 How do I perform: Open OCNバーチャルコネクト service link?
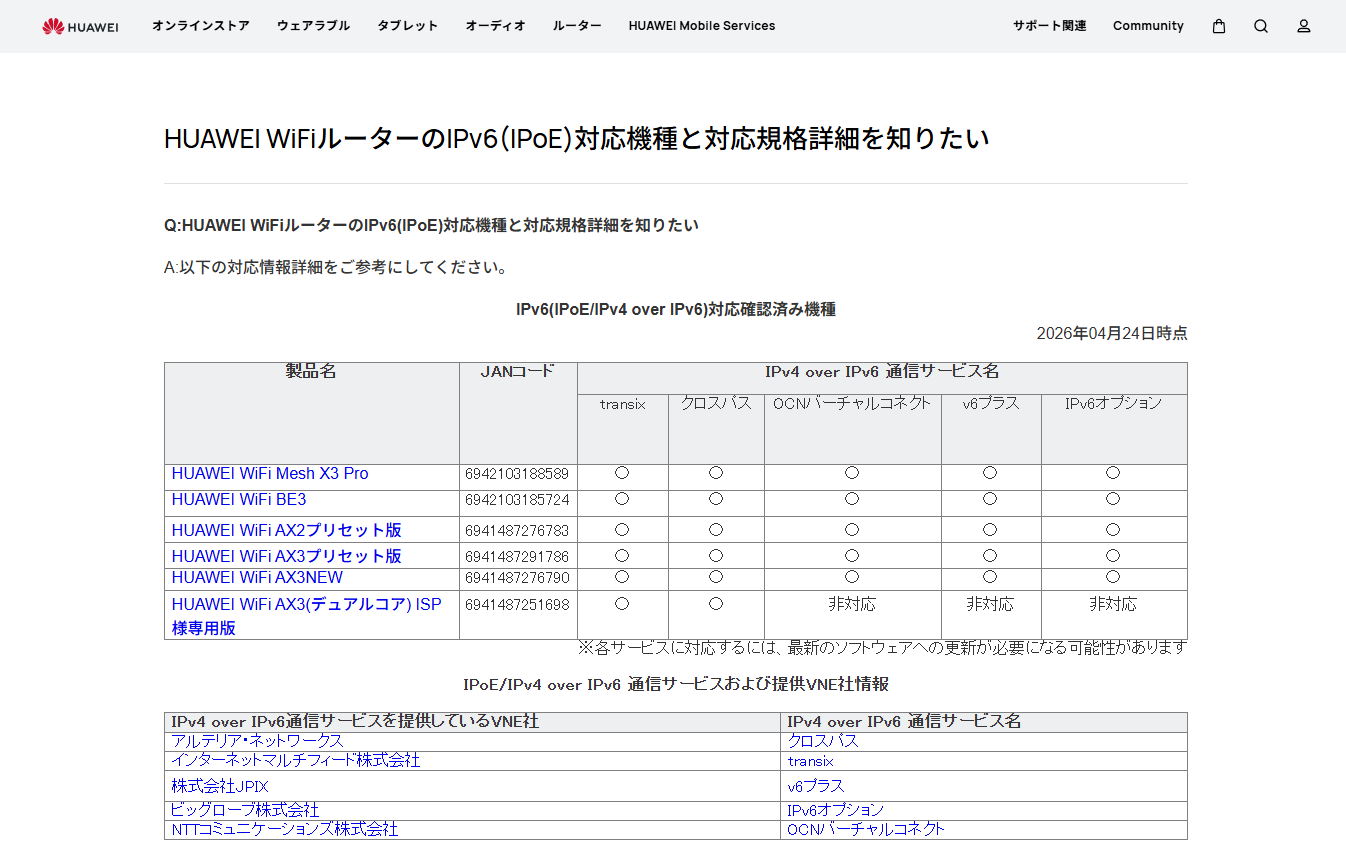click(x=866, y=829)
